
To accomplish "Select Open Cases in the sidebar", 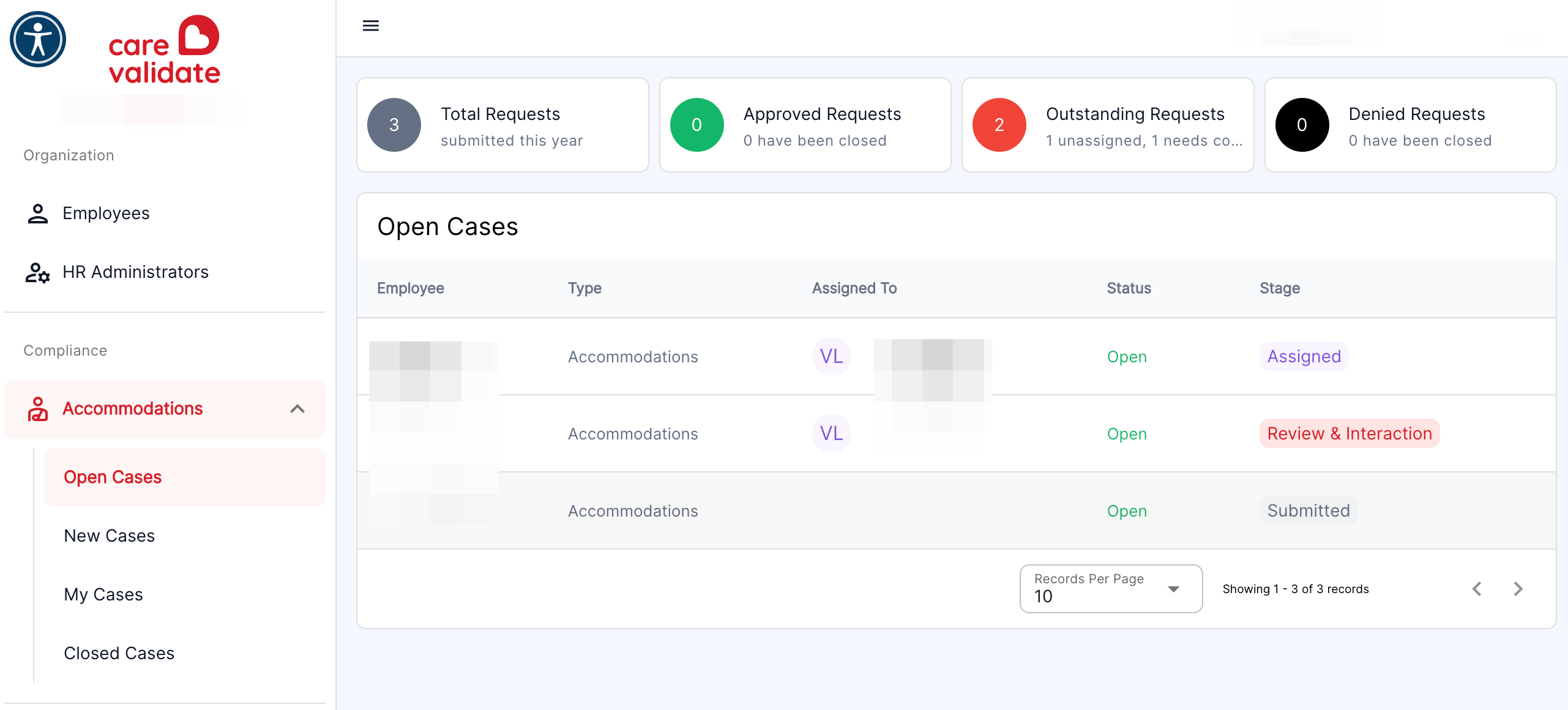I will point(184,477).
